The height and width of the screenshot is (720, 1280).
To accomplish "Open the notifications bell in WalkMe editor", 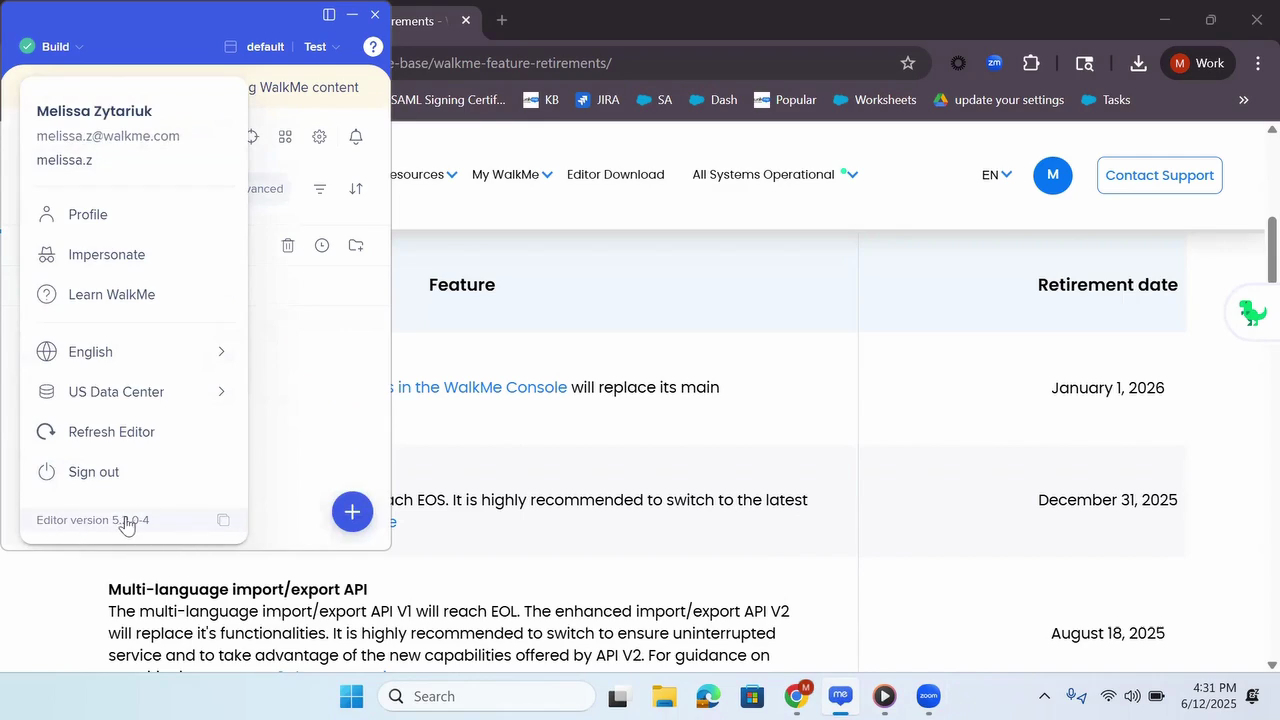I will (355, 137).
